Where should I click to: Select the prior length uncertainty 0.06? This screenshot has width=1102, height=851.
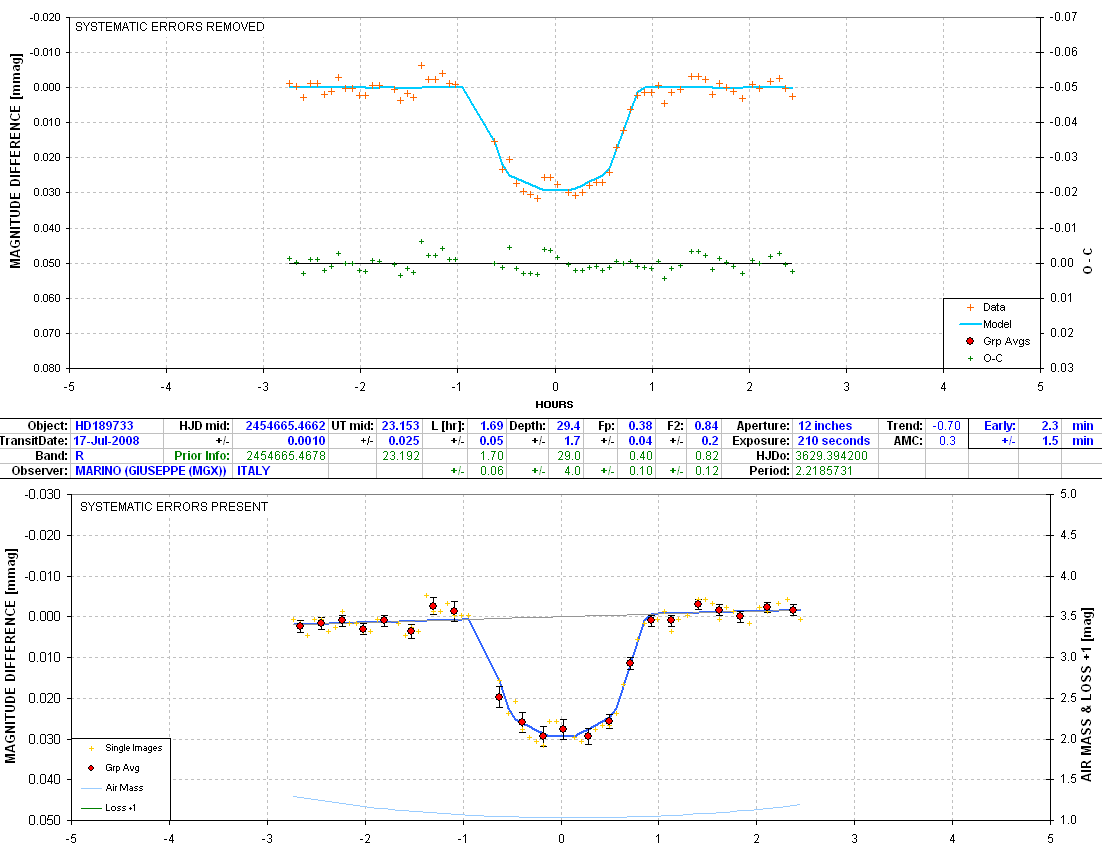492,471
